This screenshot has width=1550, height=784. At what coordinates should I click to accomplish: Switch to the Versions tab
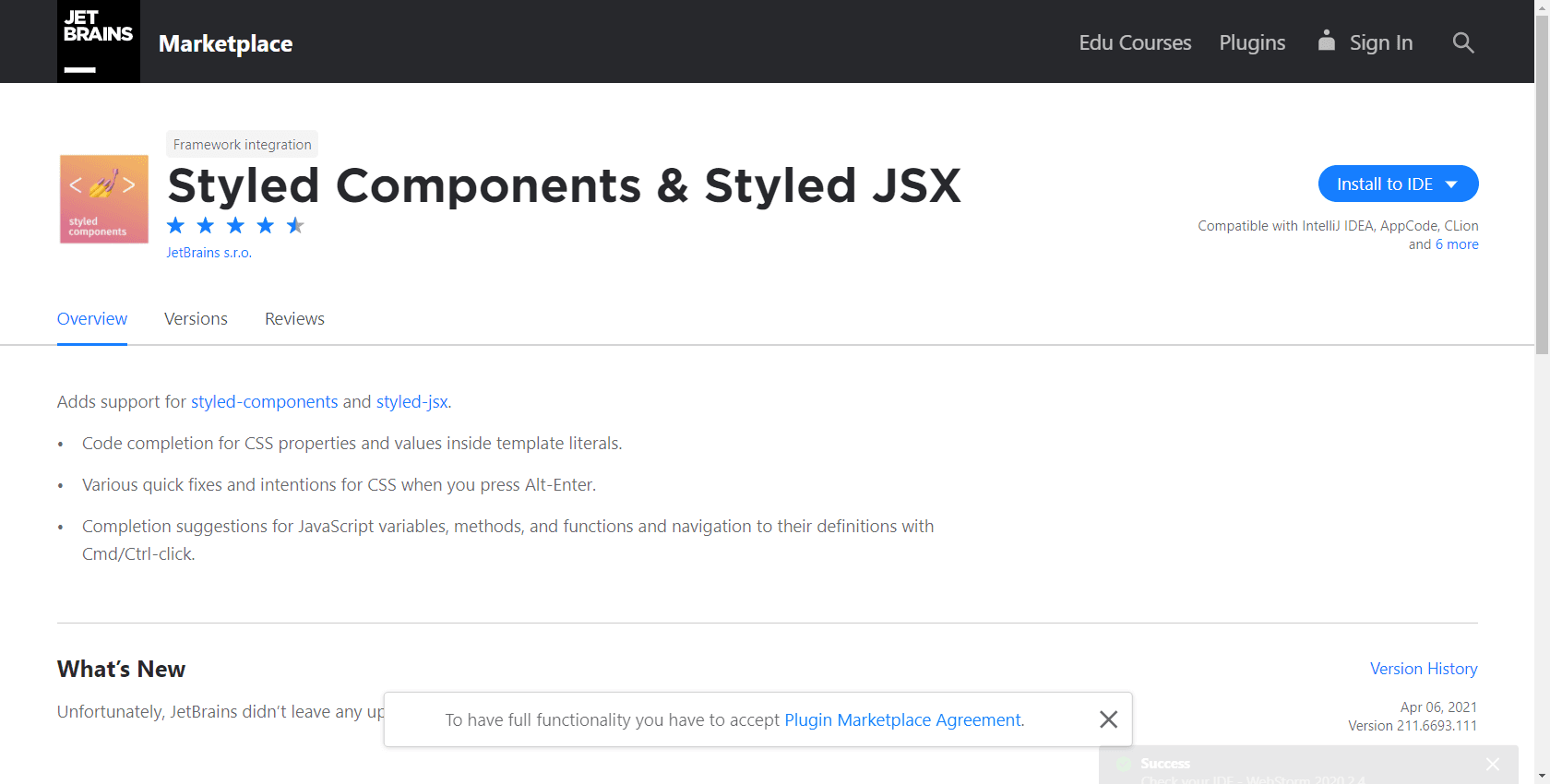coord(196,318)
